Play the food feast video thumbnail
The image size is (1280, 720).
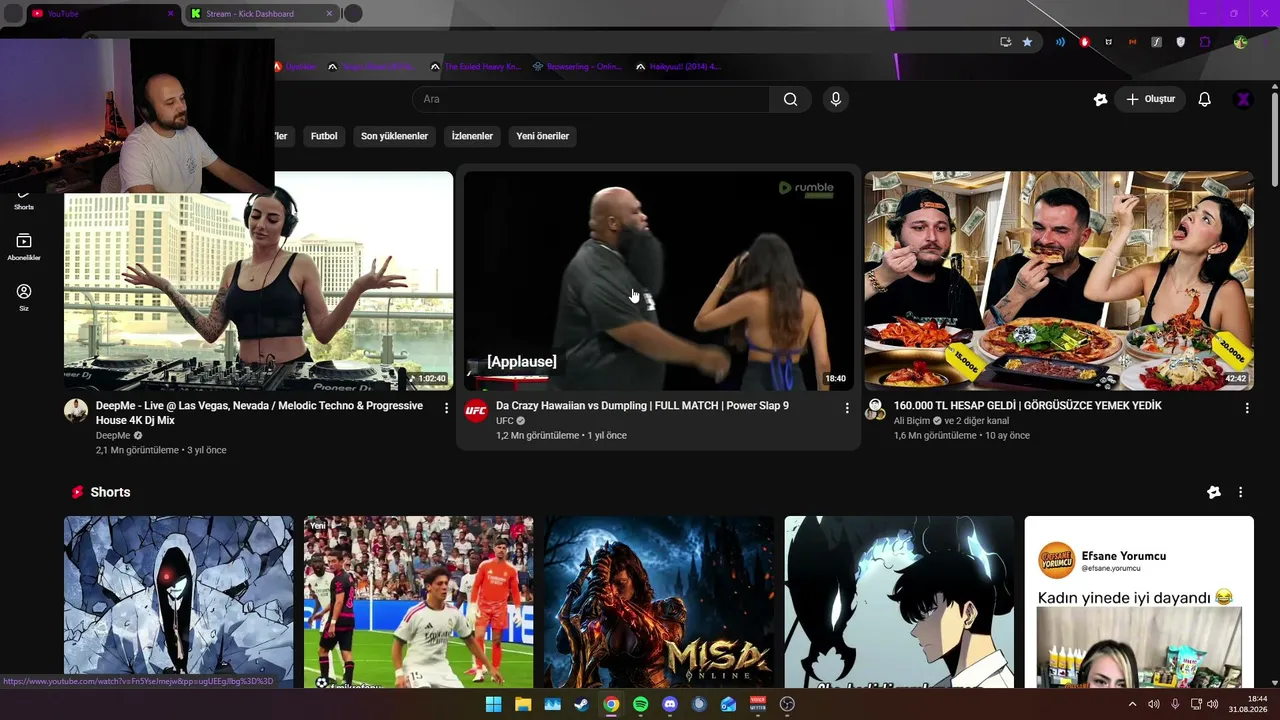(x=1059, y=281)
